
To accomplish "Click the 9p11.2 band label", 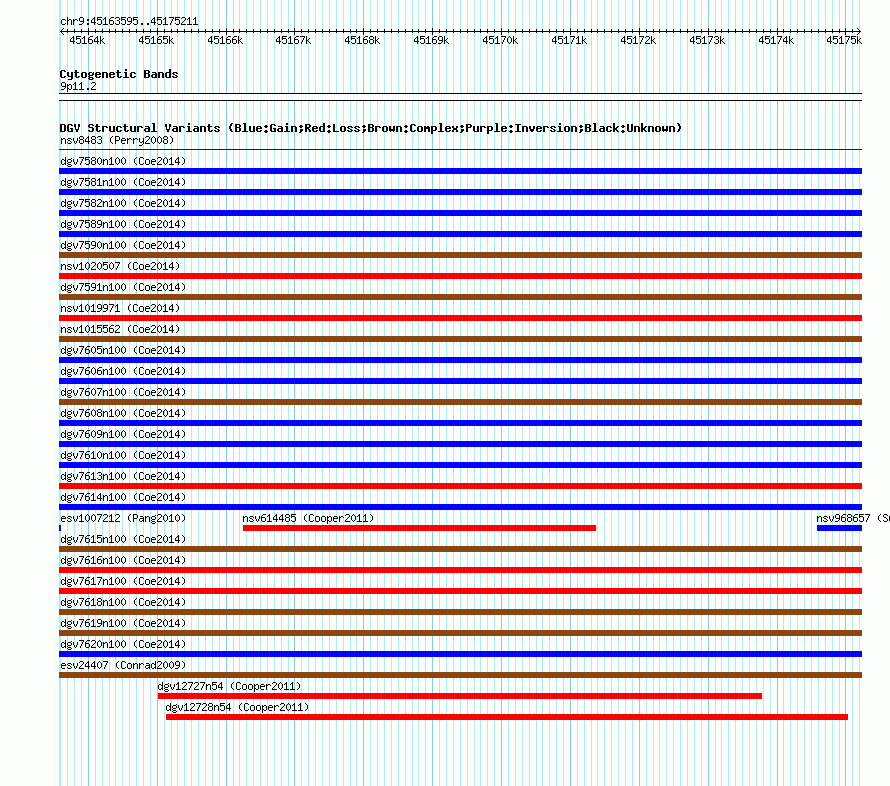I will [x=78, y=86].
